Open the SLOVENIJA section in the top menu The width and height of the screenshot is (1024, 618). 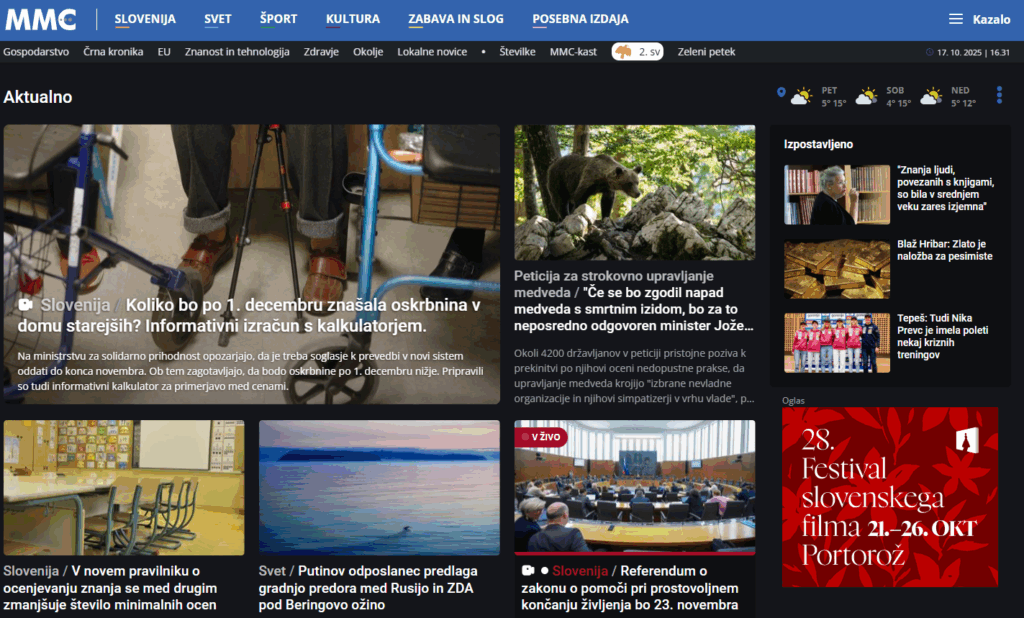tap(145, 19)
